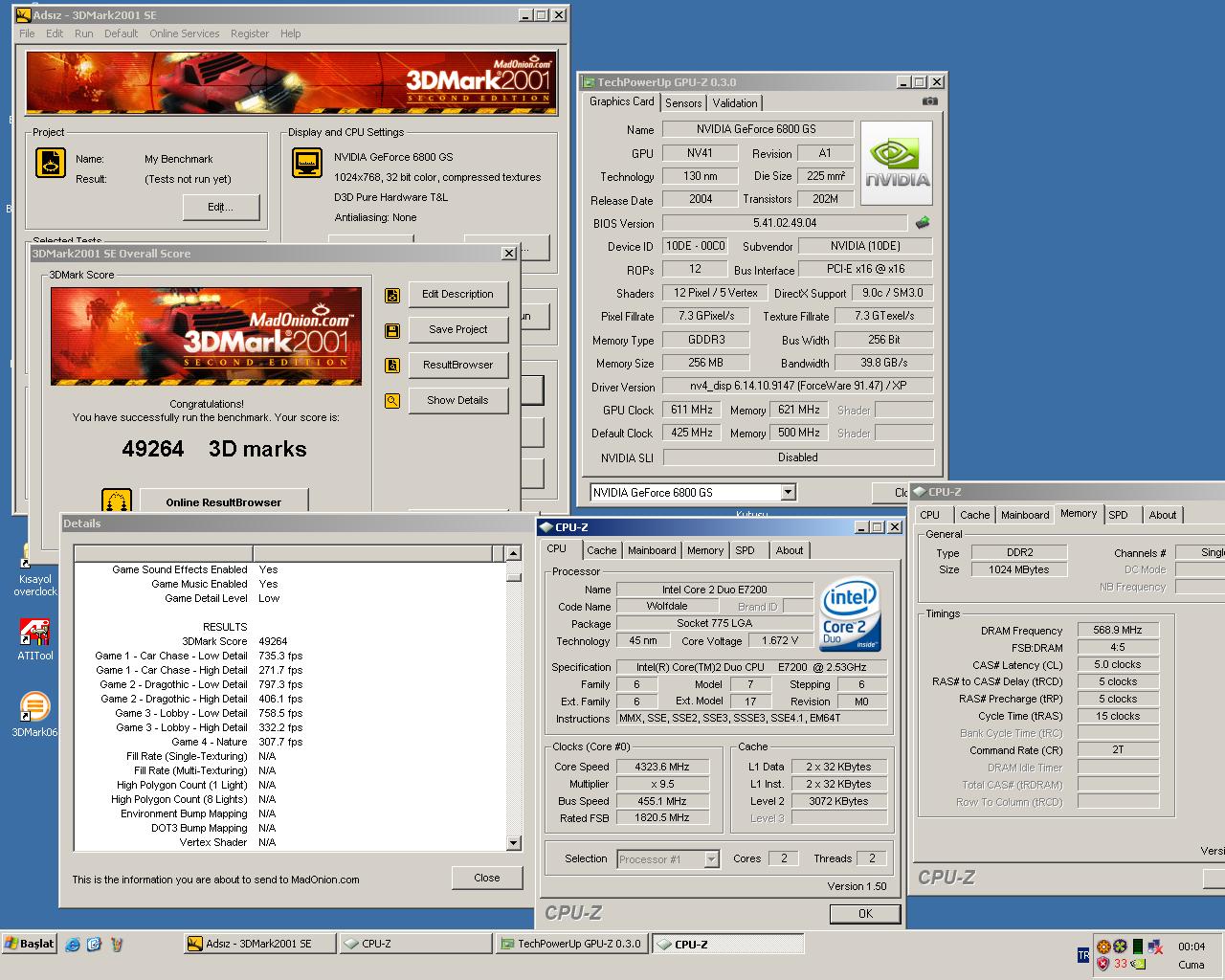Image resolution: width=1225 pixels, height=980 pixels.
Task: Click the red shield security tray icon
Action: (x=1102, y=964)
